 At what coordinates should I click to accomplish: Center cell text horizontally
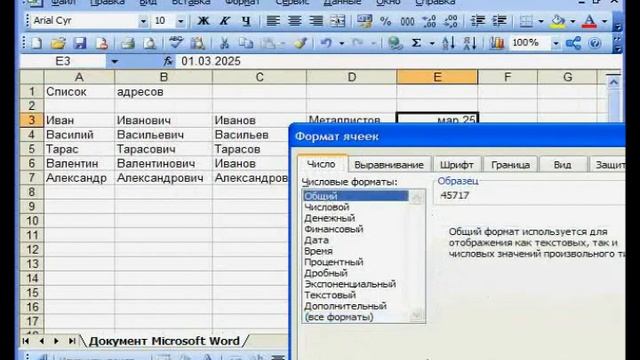[x=295, y=21]
